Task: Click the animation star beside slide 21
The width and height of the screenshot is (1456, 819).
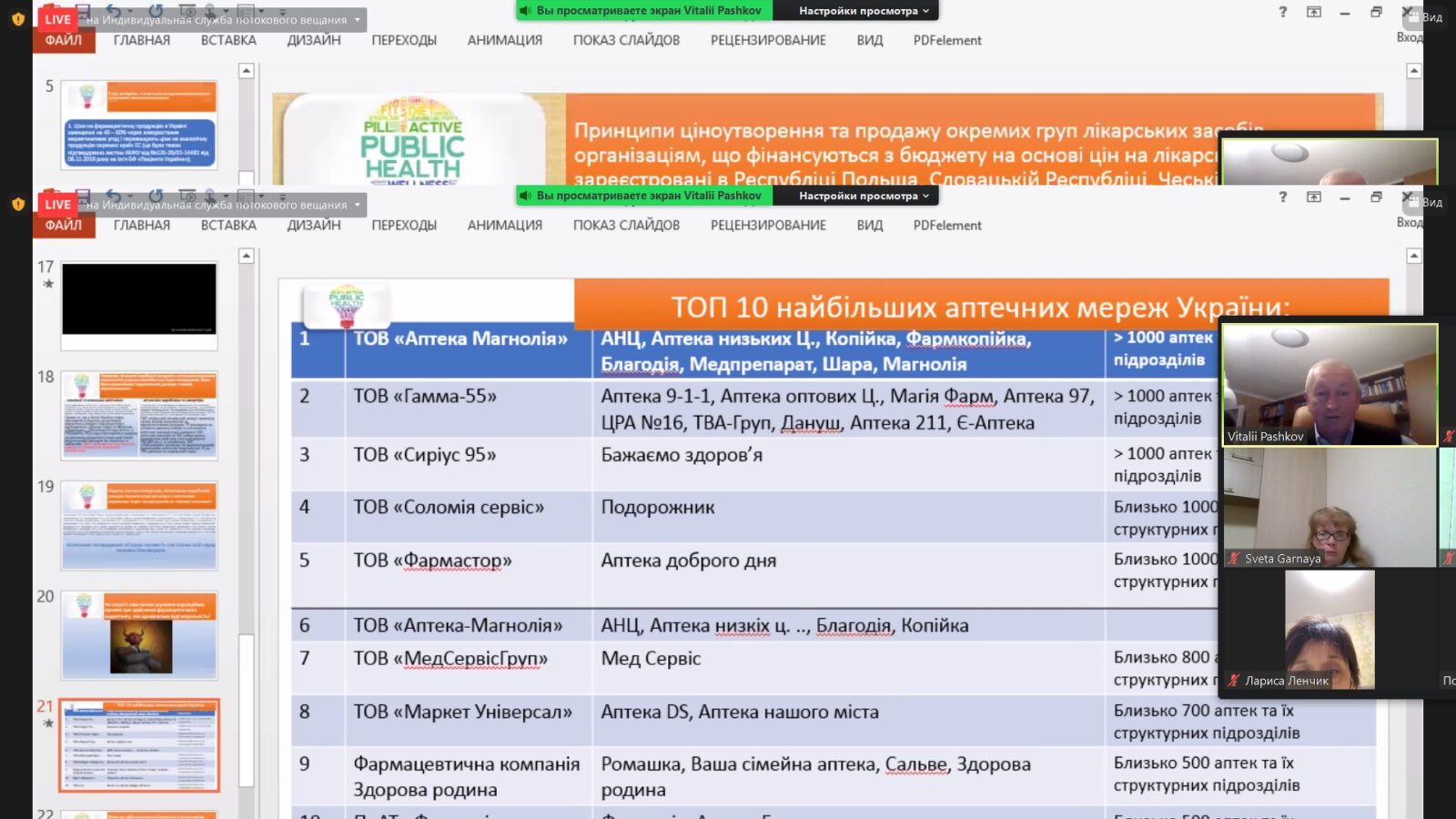Action: pyautogui.click(x=48, y=723)
